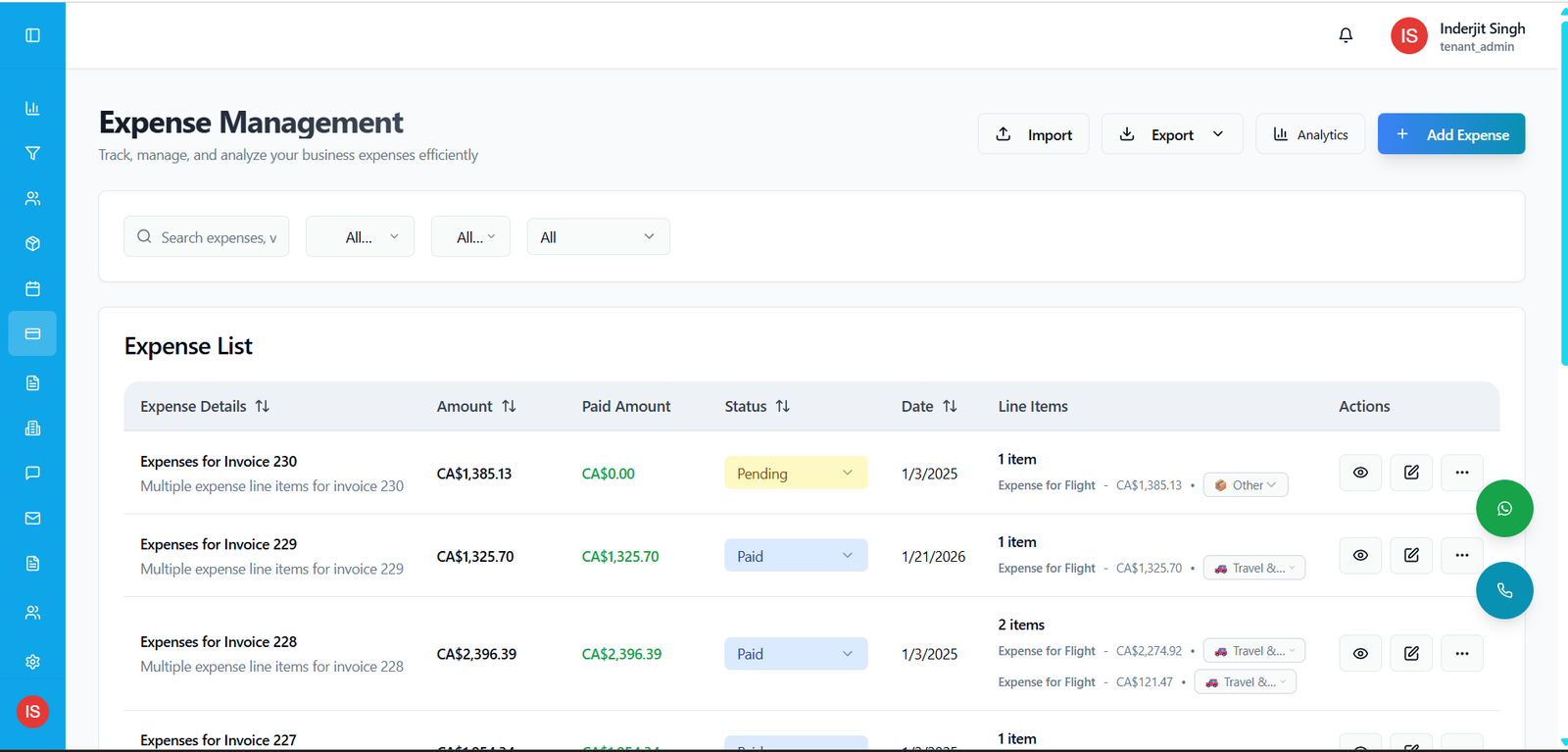Open more options for Invoice 230 row
This screenshot has height=752, width=1568.
(x=1461, y=473)
